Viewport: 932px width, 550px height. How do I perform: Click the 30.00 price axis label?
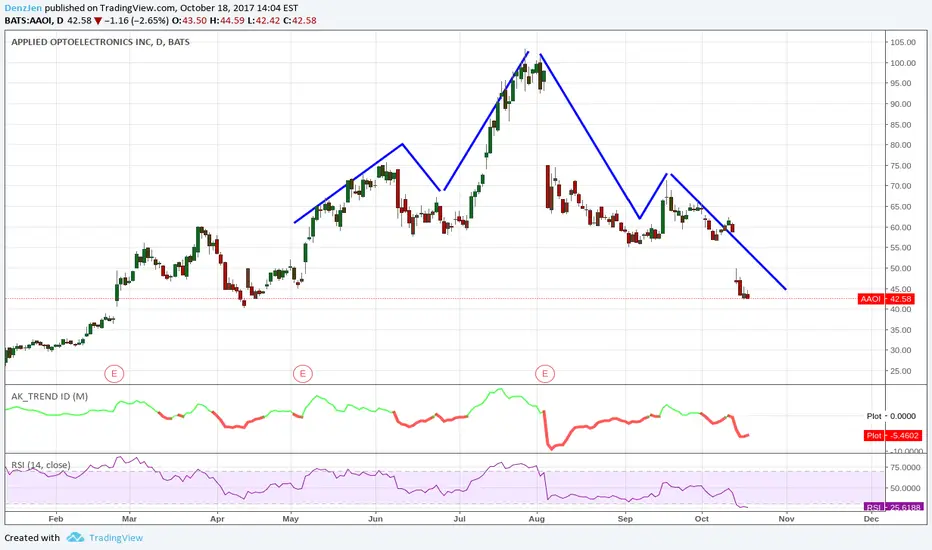pos(902,350)
